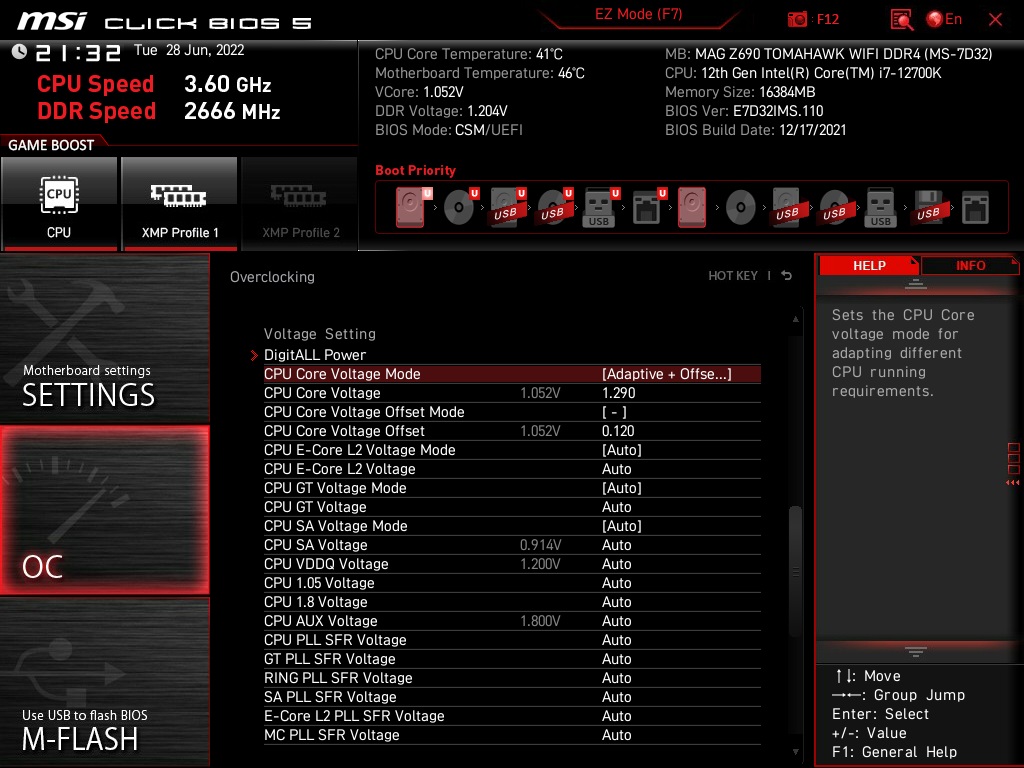
Task: Select the SA PLL SFR Voltage row
Action: tap(512, 696)
